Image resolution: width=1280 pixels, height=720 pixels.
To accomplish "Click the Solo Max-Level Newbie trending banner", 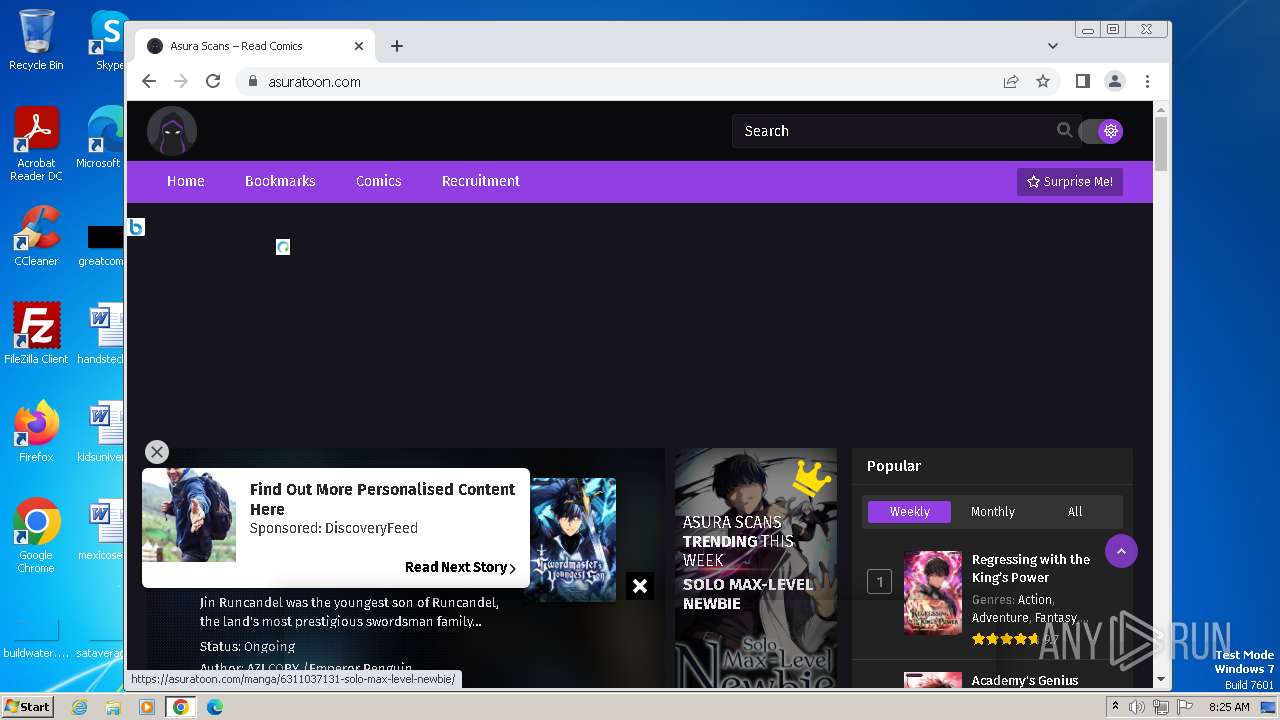I will coord(755,567).
